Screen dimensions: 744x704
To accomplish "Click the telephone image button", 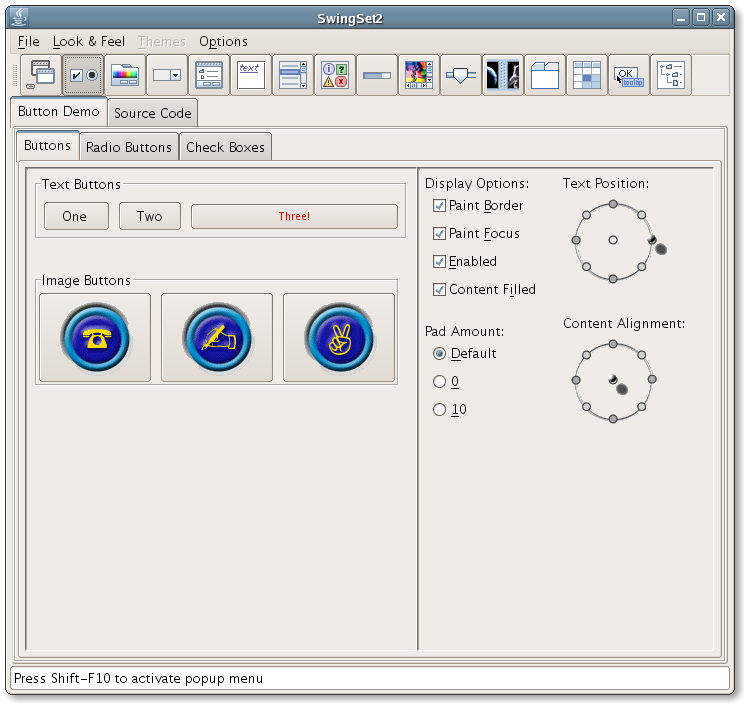I will [95, 337].
